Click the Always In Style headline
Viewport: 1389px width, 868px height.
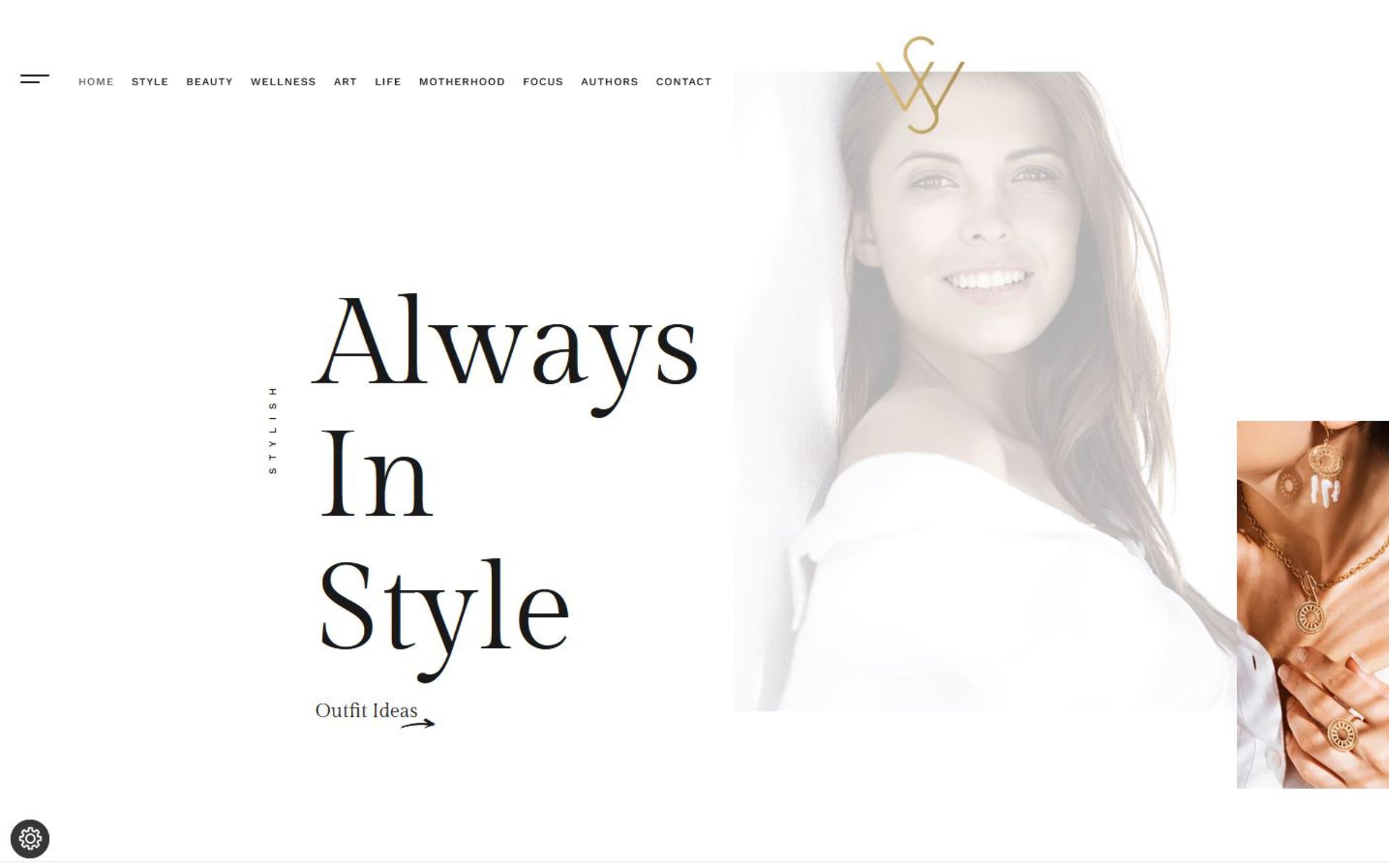pos(506,486)
